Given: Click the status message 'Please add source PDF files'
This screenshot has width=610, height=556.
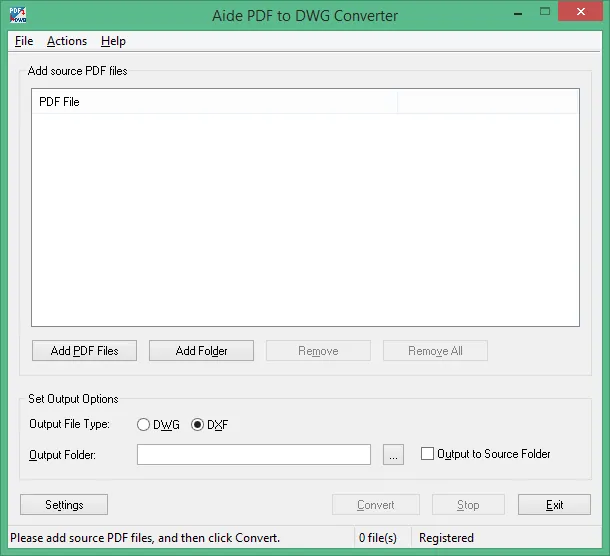Looking at the screenshot, I should (145, 538).
